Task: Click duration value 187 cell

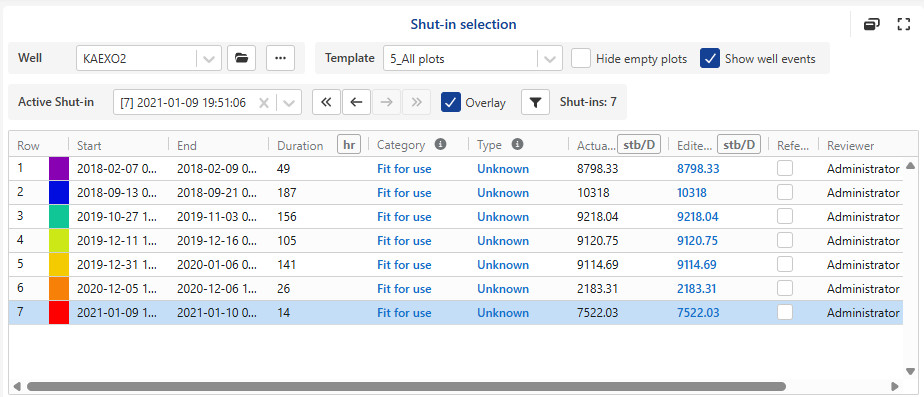Action: click(286, 193)
